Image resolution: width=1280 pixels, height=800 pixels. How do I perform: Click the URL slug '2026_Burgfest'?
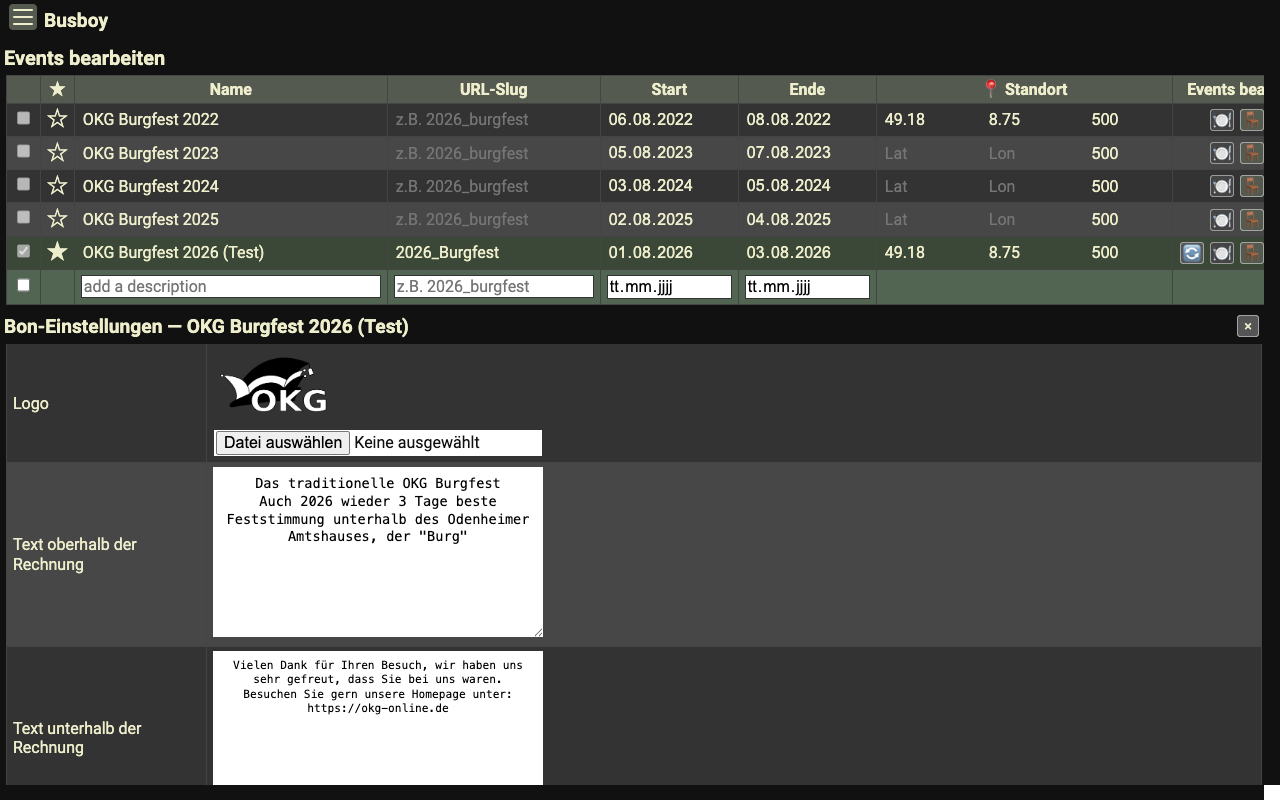447,252
